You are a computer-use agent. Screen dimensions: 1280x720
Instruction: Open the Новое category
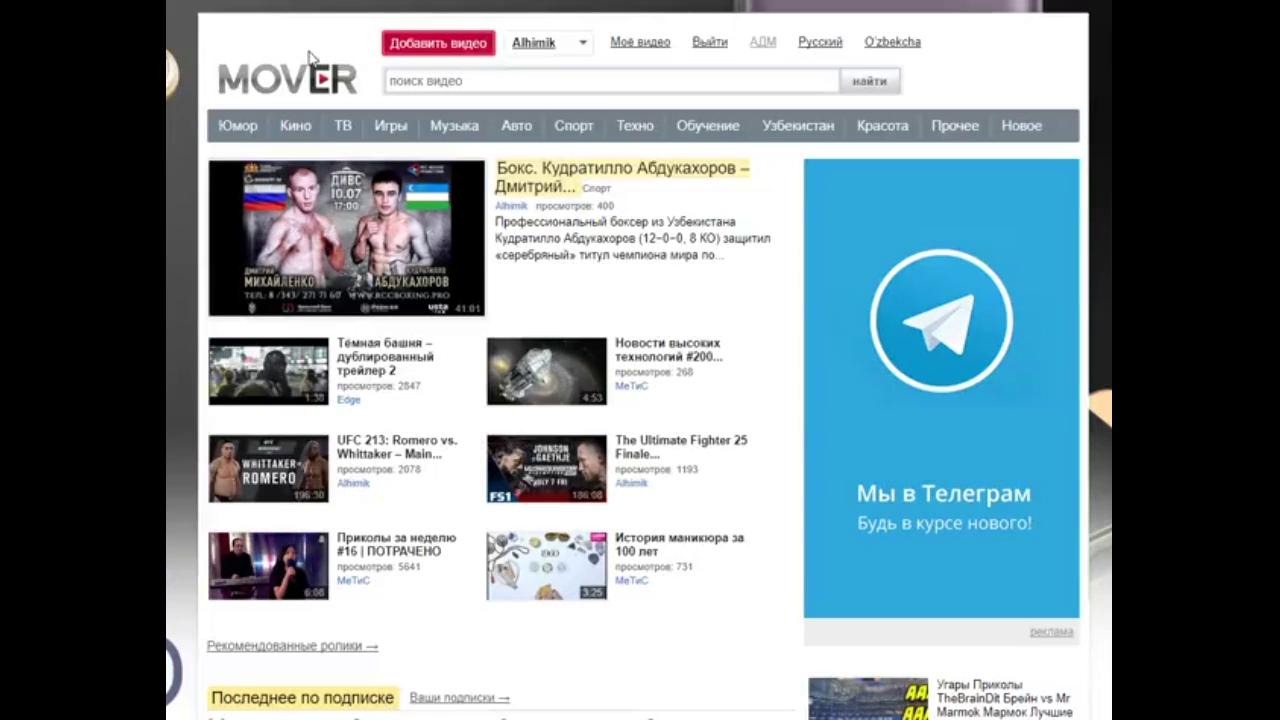tap(1022, 126)
